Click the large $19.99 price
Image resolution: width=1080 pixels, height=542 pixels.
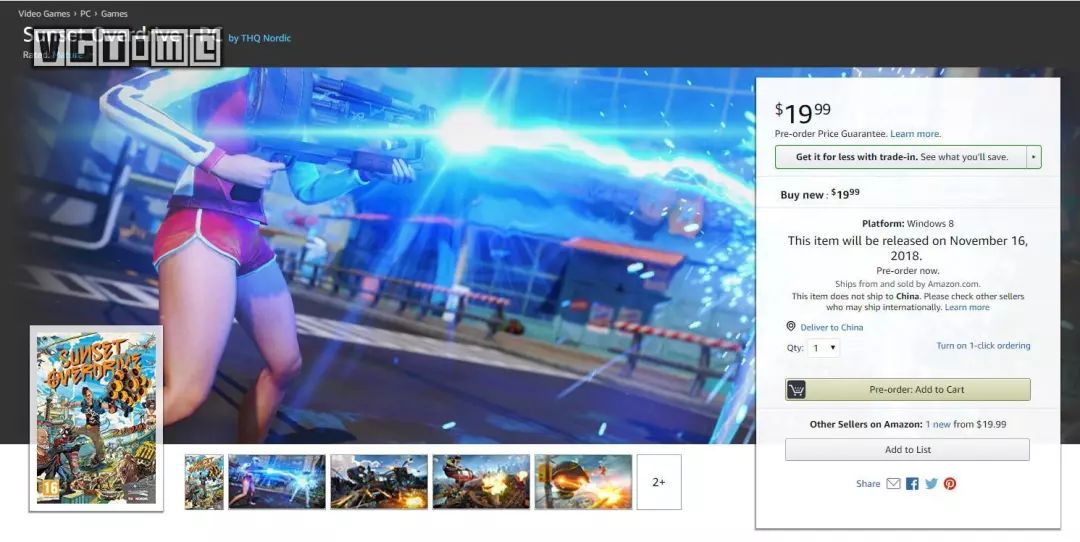(x=803, y=112)
